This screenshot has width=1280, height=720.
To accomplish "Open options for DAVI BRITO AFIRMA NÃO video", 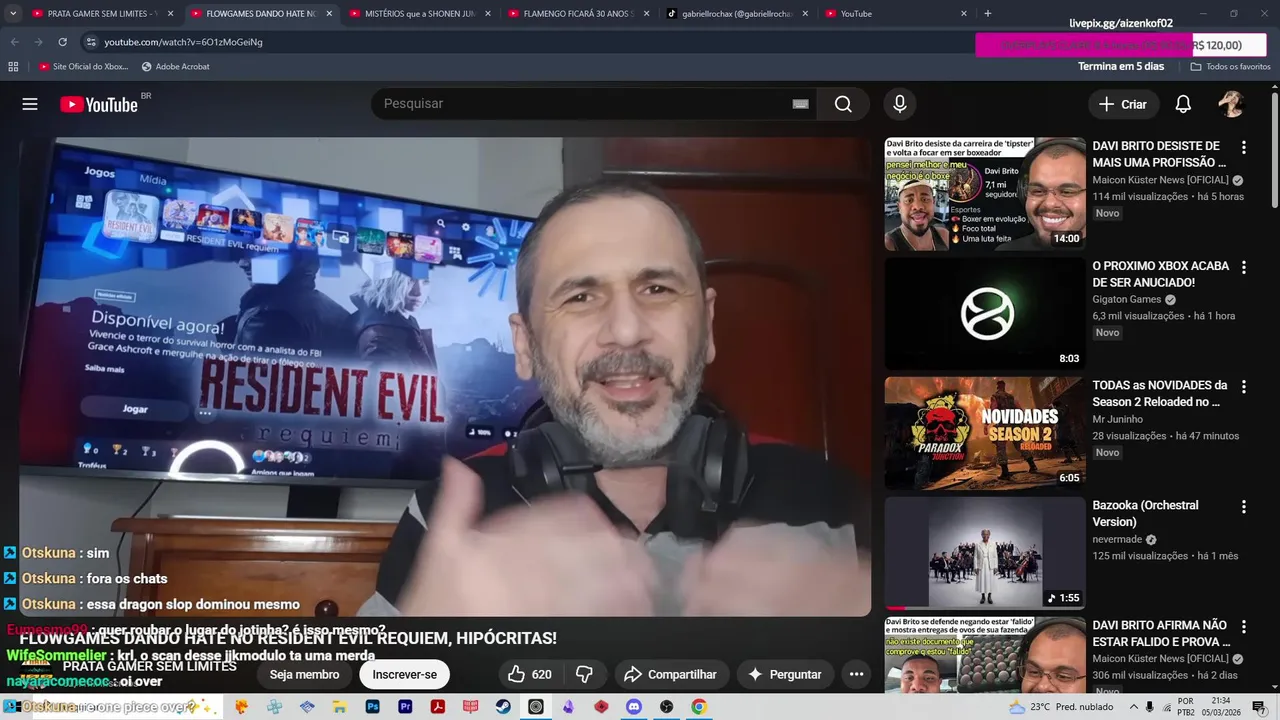I will click(1244, 626).
